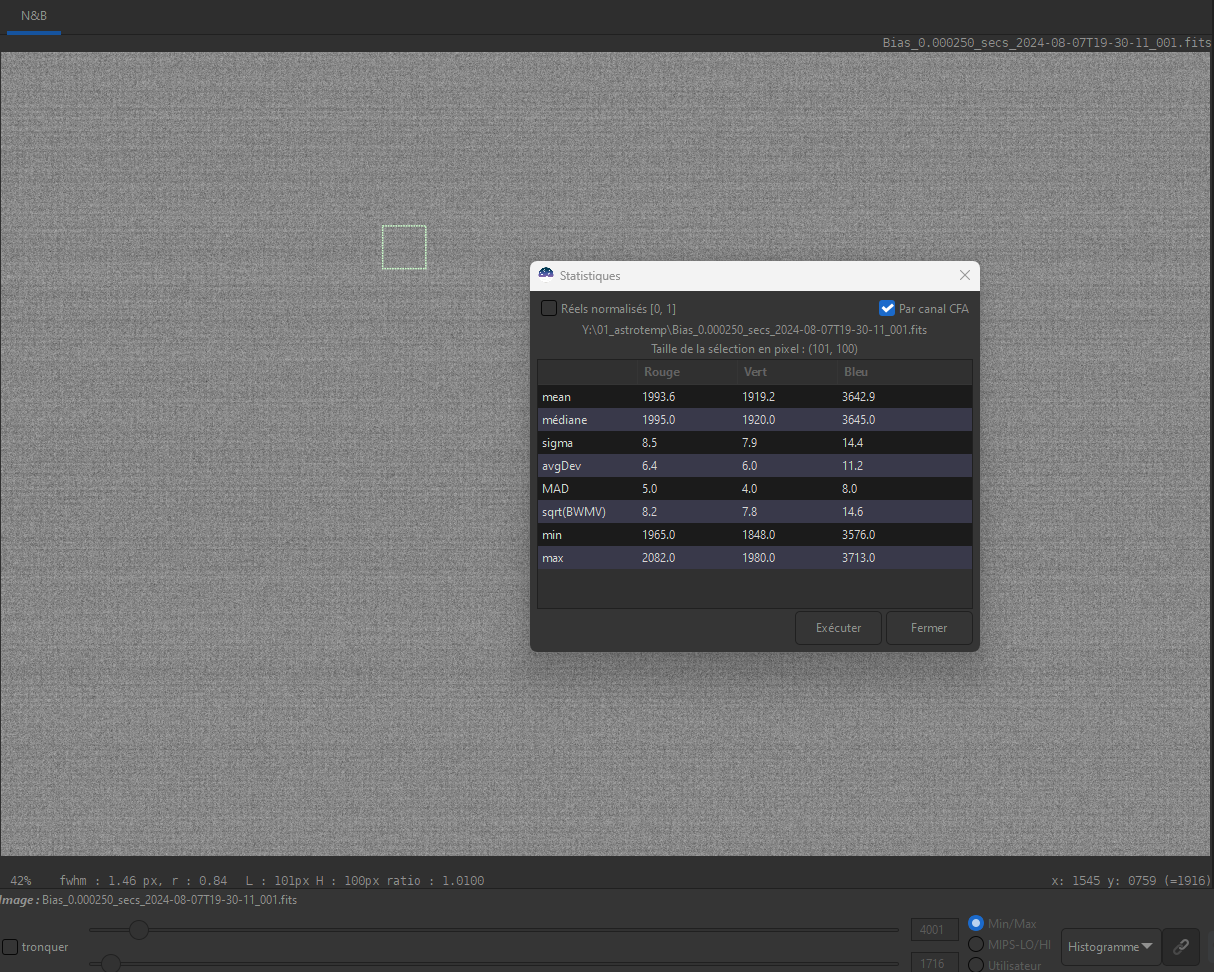Click the Image file name label at bottom

pos(169,900)
